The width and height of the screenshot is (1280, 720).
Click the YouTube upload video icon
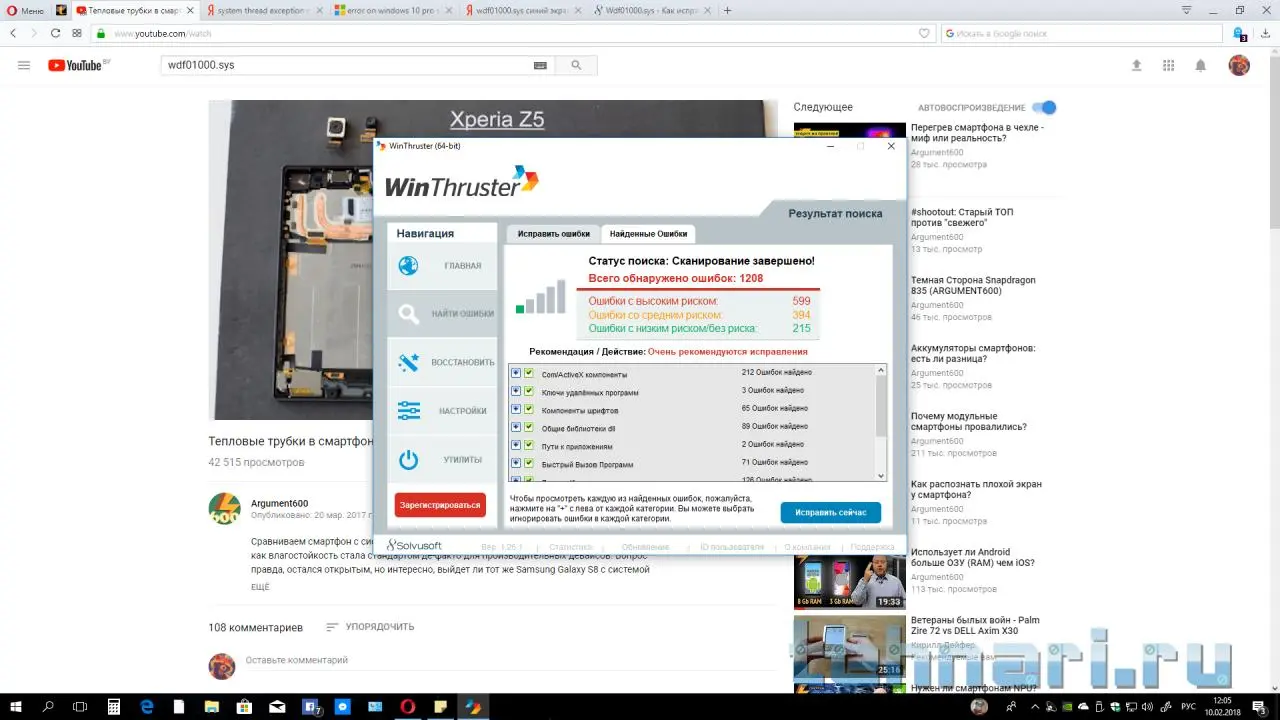click(1136, 65)
